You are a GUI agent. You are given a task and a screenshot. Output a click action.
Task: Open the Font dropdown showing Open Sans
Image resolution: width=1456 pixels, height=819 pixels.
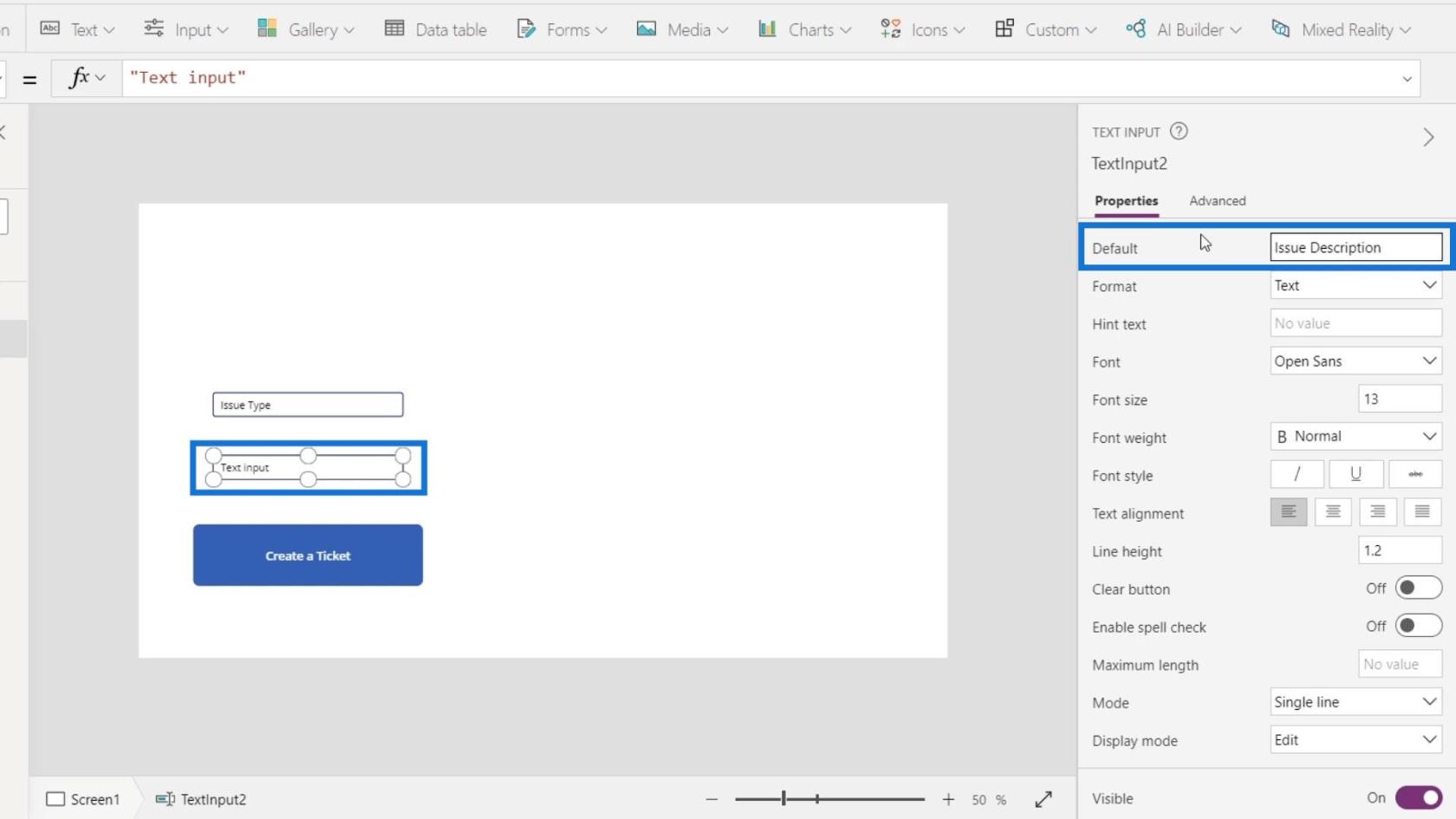click(1355, 361)
